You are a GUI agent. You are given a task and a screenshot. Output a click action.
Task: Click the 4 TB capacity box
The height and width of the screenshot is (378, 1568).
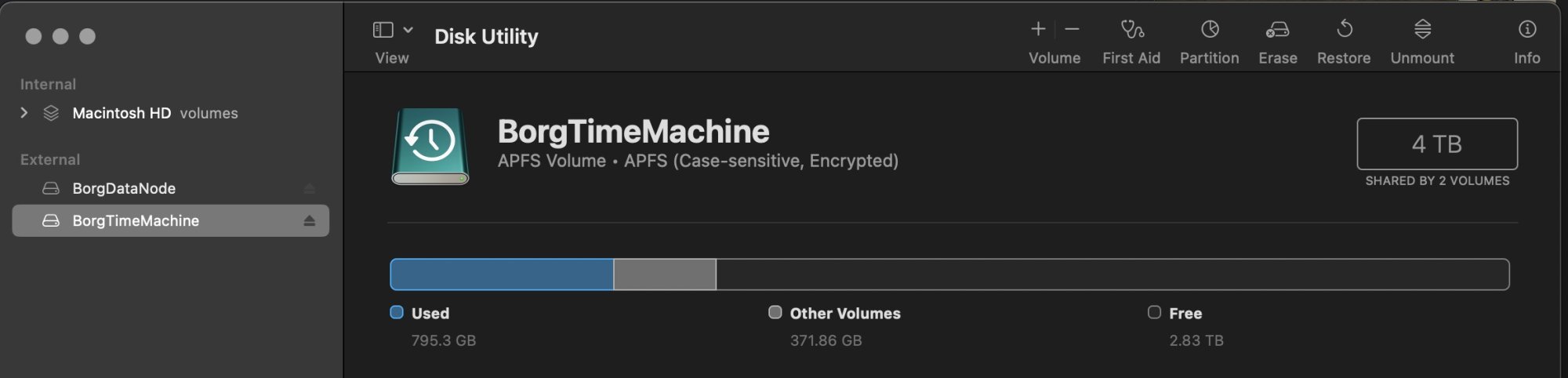tap(1437, 144)
